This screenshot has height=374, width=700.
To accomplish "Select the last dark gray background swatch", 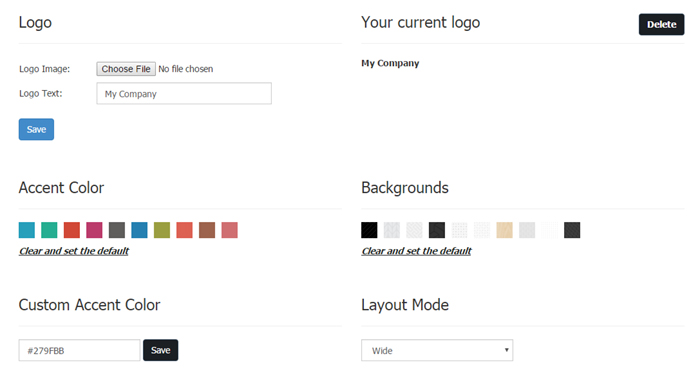I will coord(572,230).
